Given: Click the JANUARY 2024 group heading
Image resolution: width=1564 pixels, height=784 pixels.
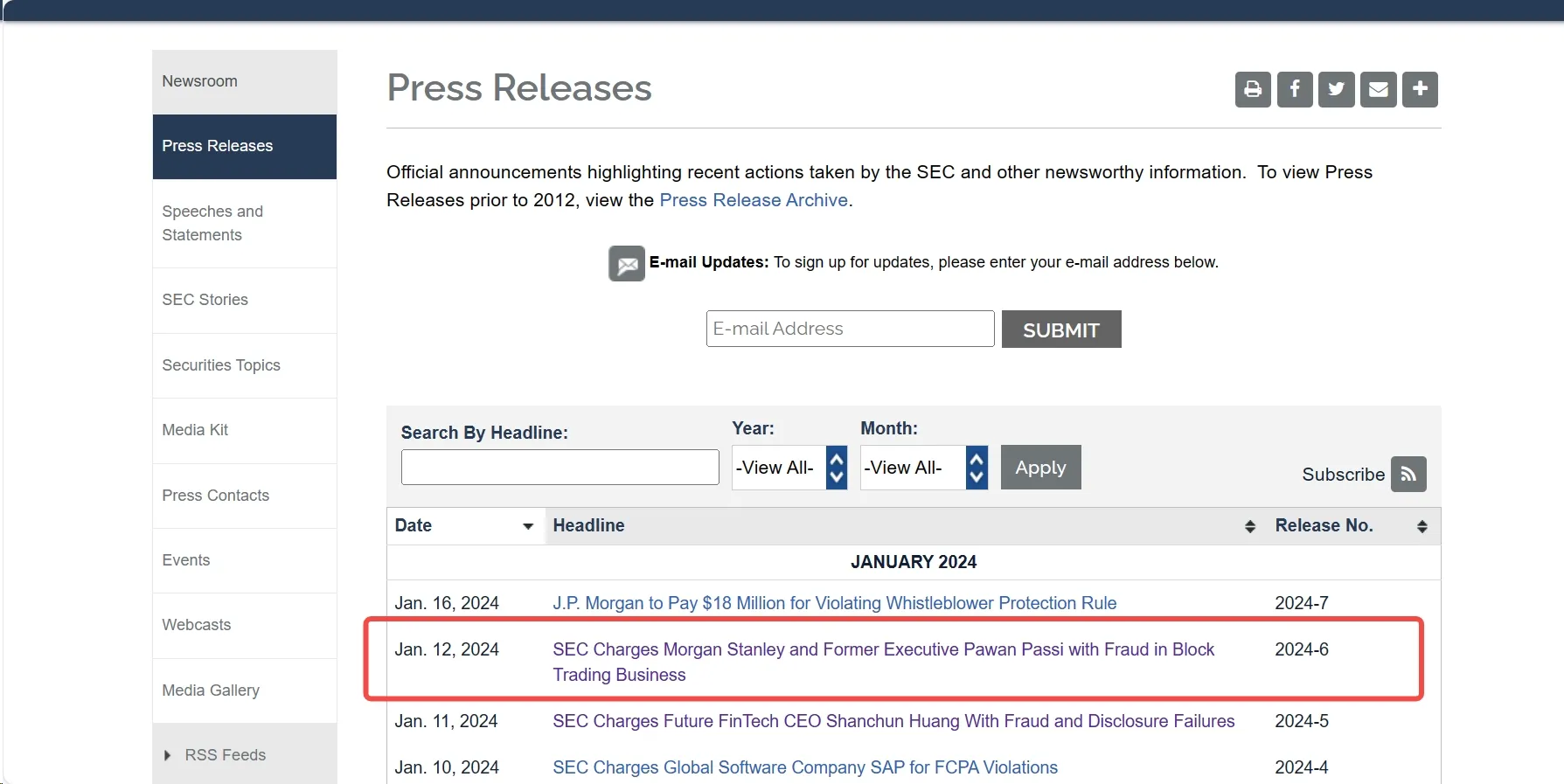Looking at the screenshot, I should tap(914, 562).
